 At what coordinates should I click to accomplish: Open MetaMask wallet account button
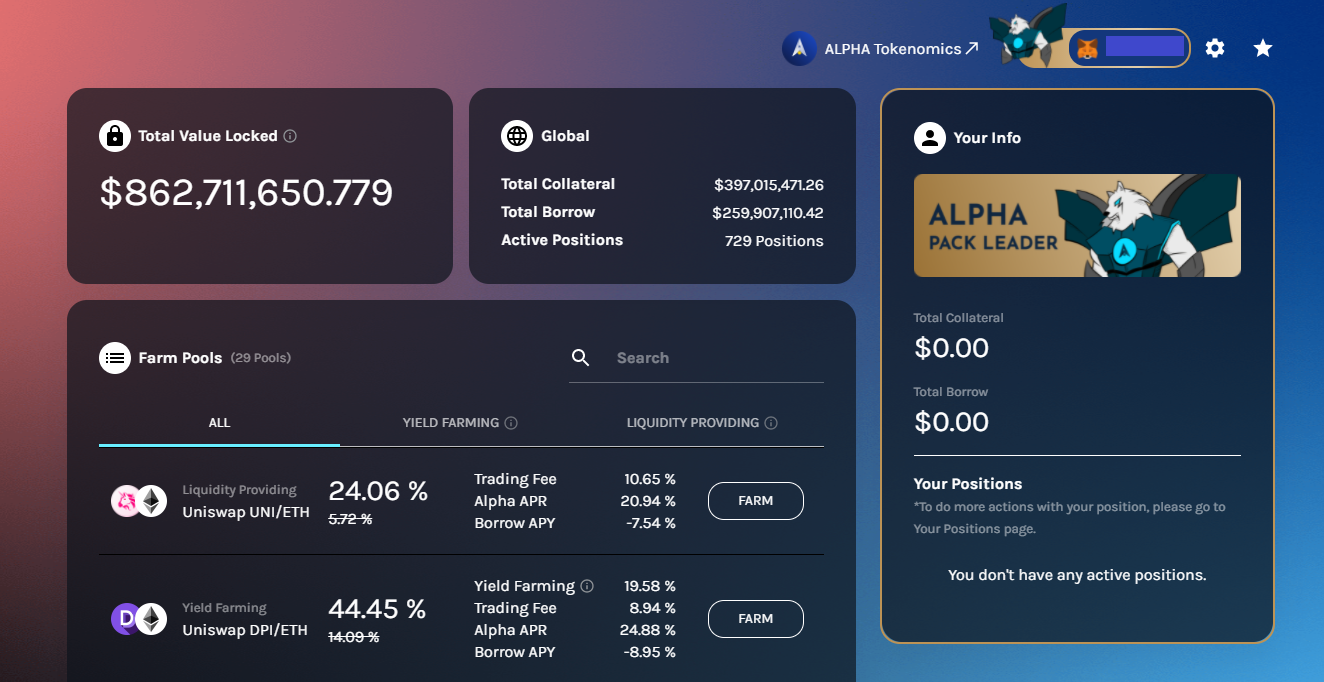[1129, 47]
